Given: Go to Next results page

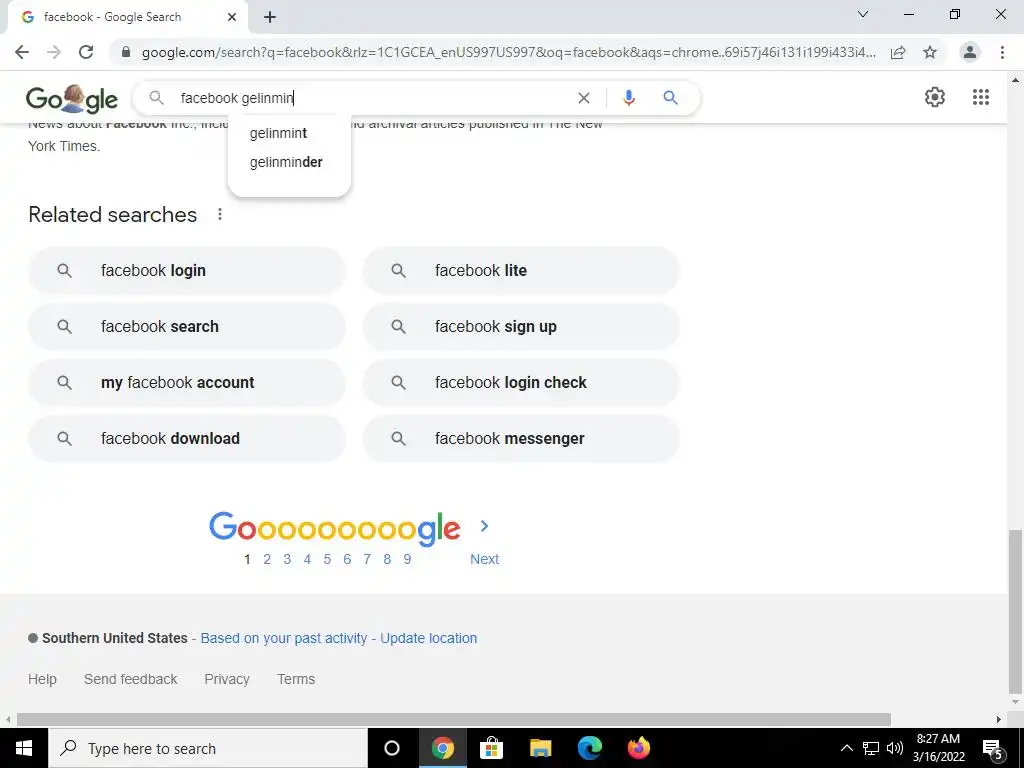Looking at the screenshot, I should pyautogui.click(x=484, y=559).
